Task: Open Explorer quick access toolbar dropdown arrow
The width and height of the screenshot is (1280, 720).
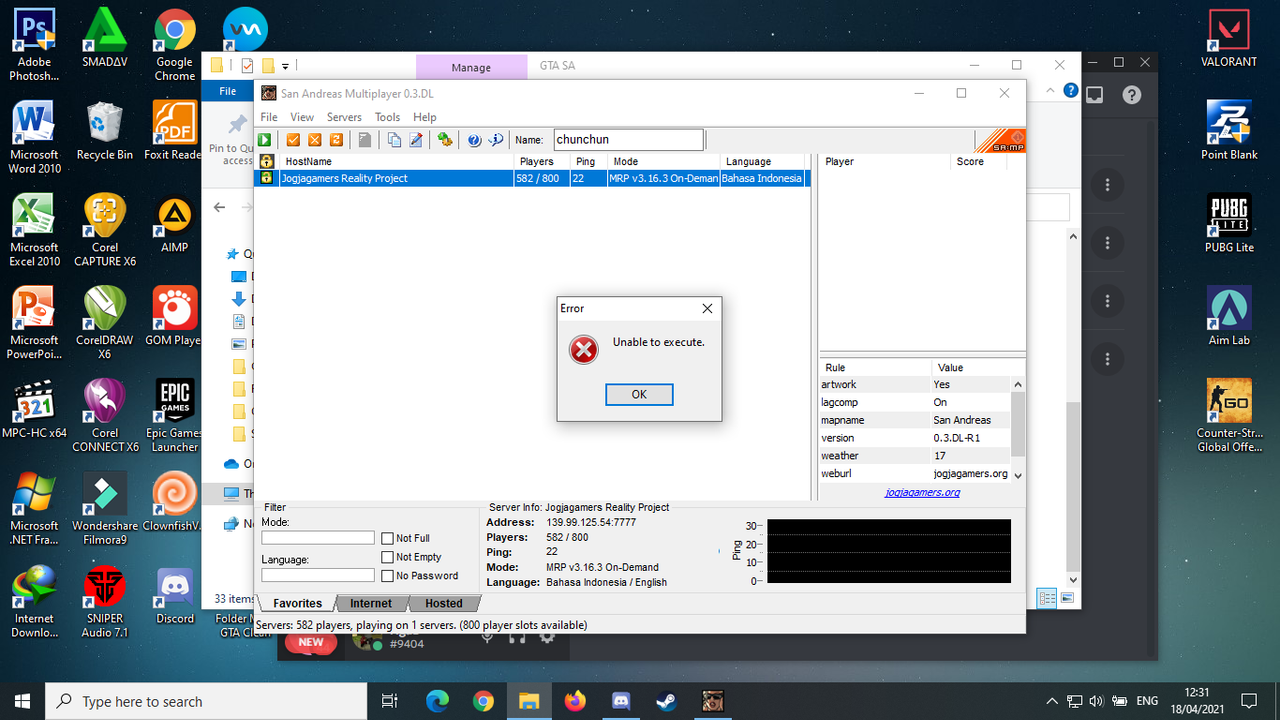Action: [286, 66]
